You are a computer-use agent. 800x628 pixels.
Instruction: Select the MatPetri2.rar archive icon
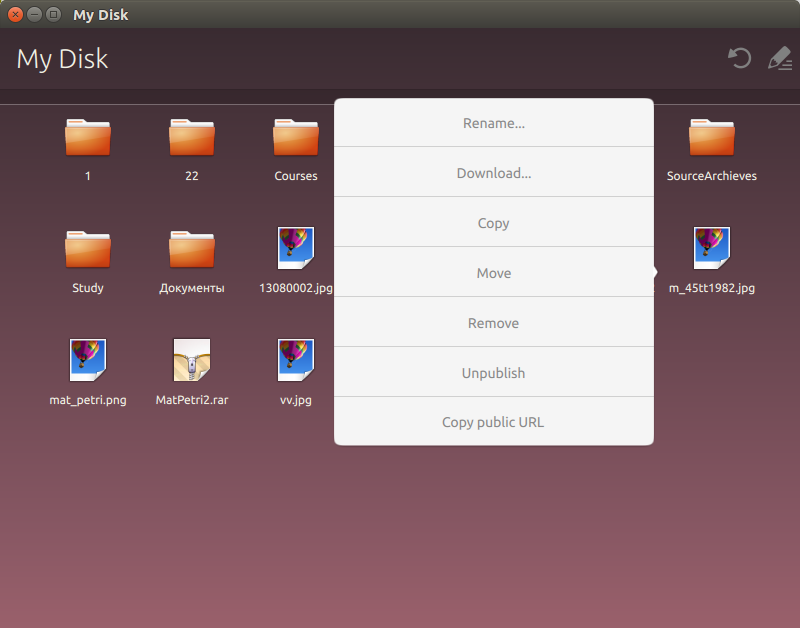pyautogui.click(x=192, y=360)
